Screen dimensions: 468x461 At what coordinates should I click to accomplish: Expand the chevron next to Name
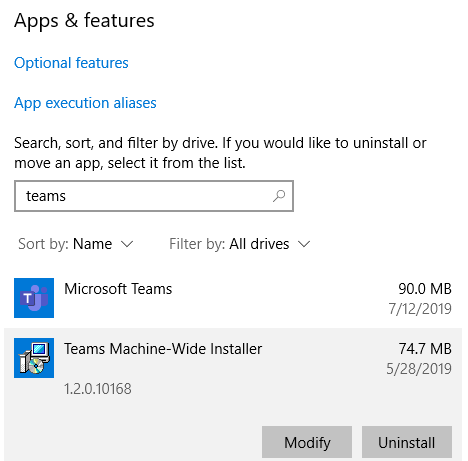click(127, 244)
